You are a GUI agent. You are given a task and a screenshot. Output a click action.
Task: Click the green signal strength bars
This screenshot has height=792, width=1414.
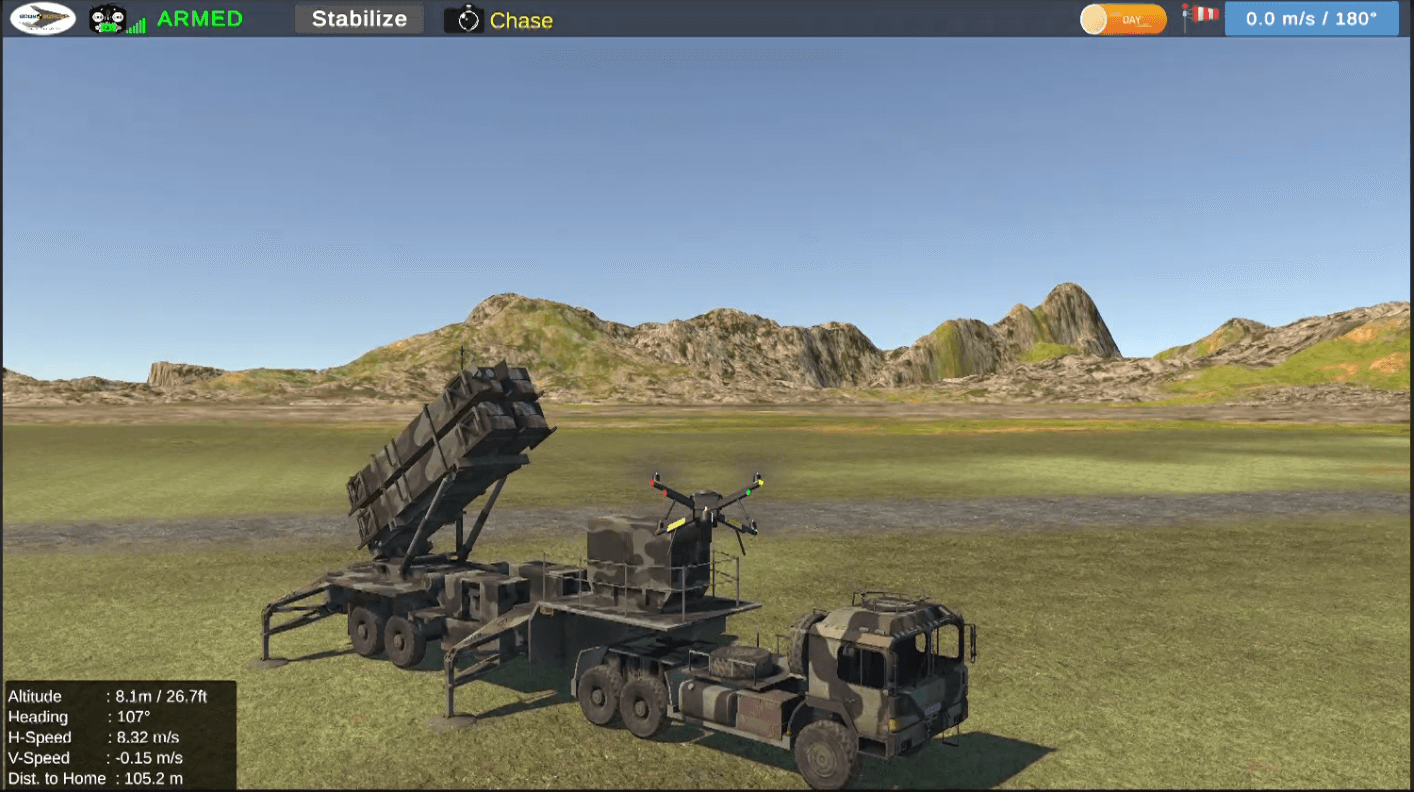coord(136,24)
